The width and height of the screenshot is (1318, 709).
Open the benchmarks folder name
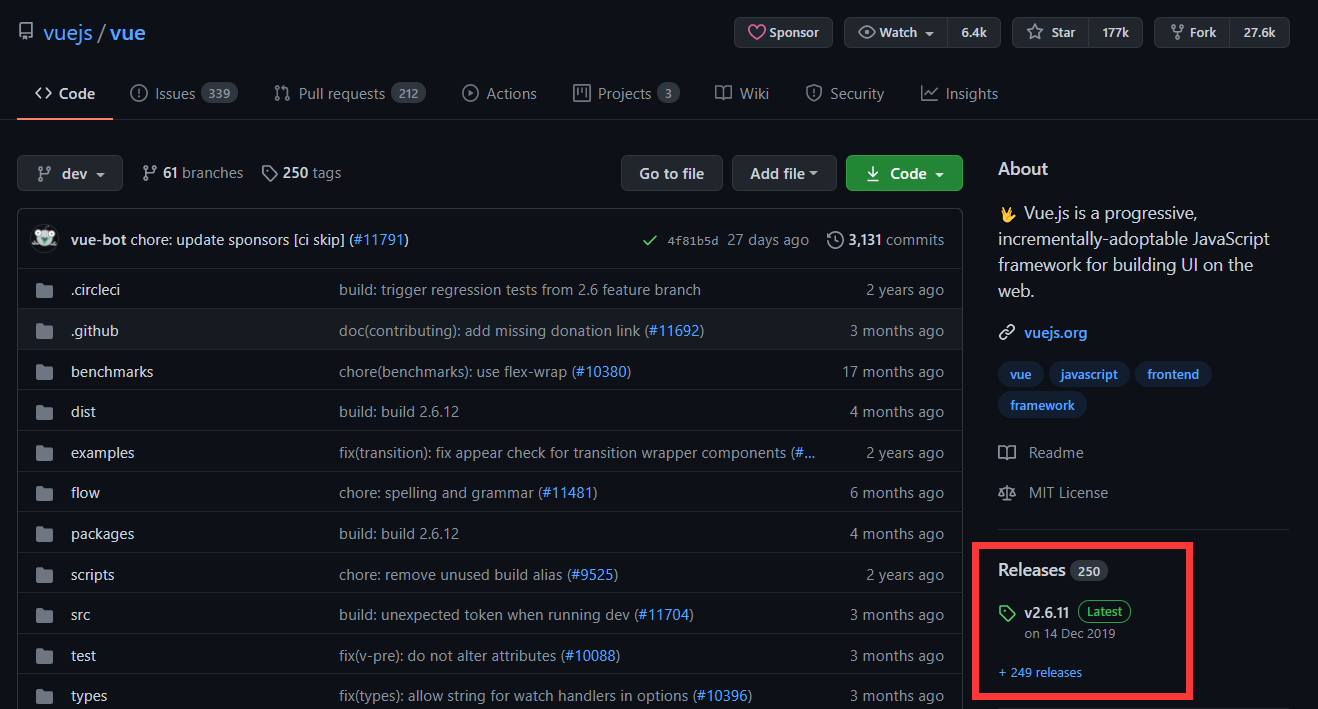(x=112, y=372)
